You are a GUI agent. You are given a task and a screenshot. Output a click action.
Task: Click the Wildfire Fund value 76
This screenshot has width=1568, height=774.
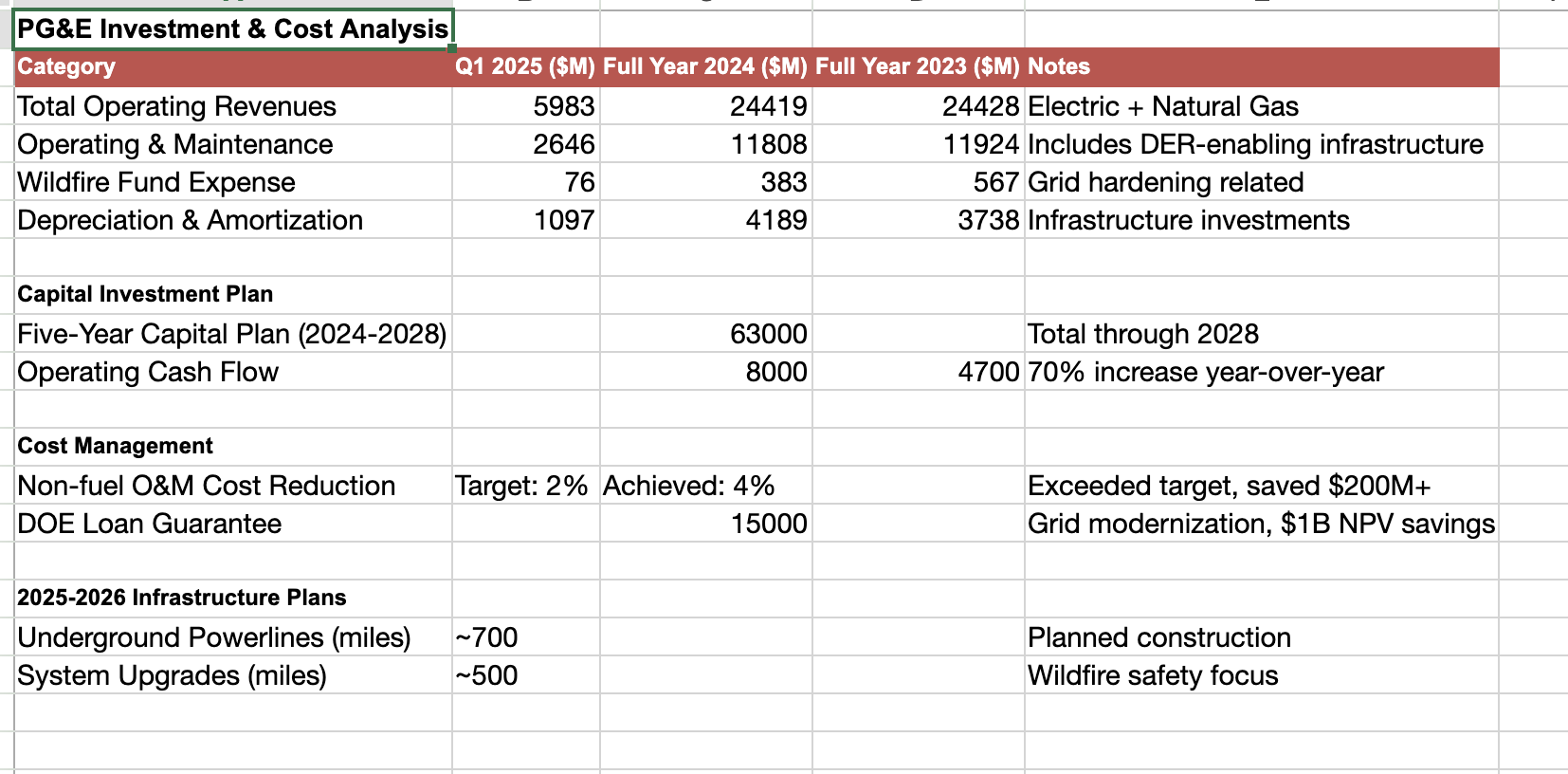(x=579, y=182)
